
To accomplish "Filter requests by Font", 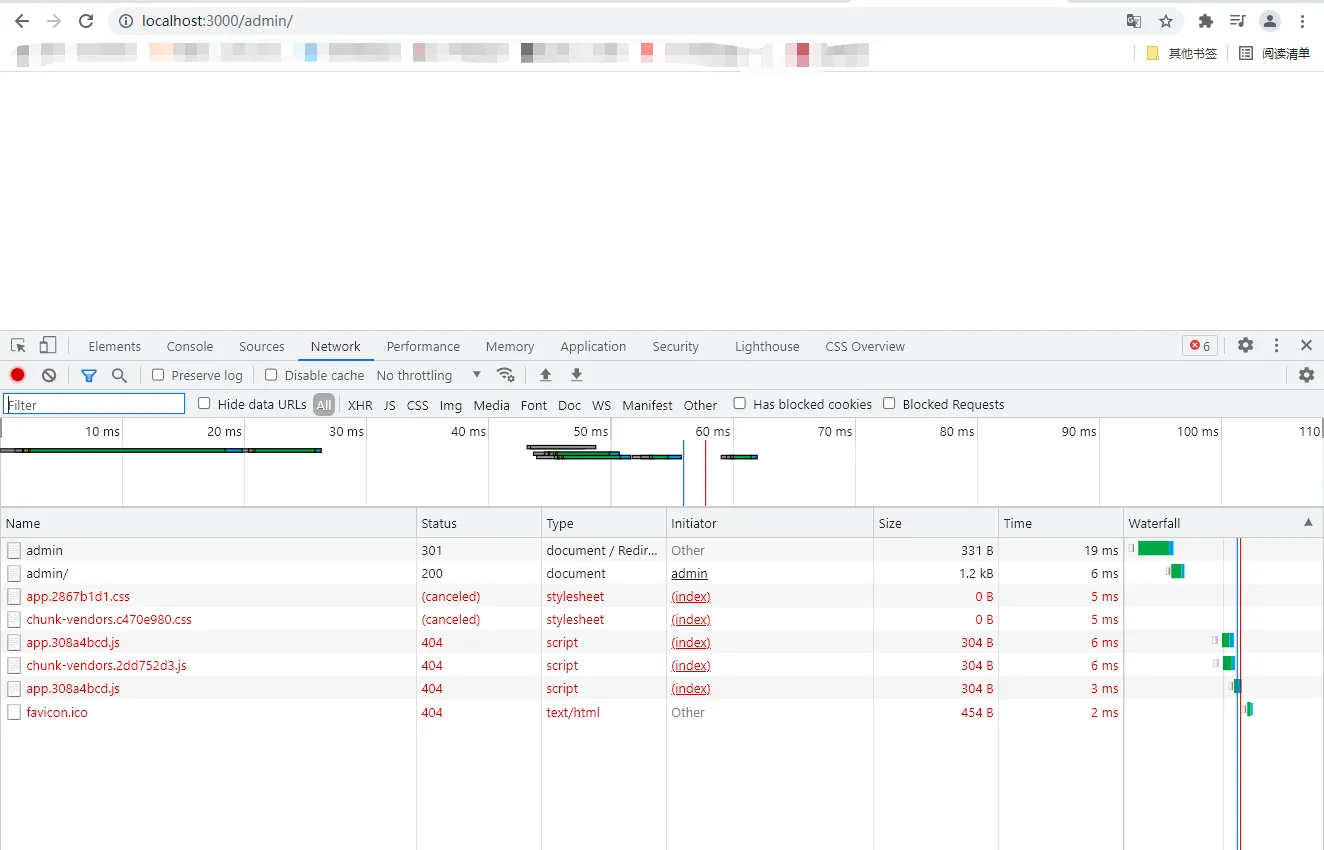I will pos(534,405).
